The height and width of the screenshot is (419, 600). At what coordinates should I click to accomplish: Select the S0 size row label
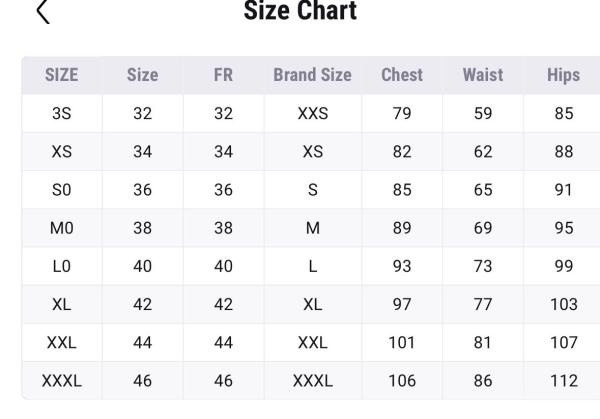[62, 190]
